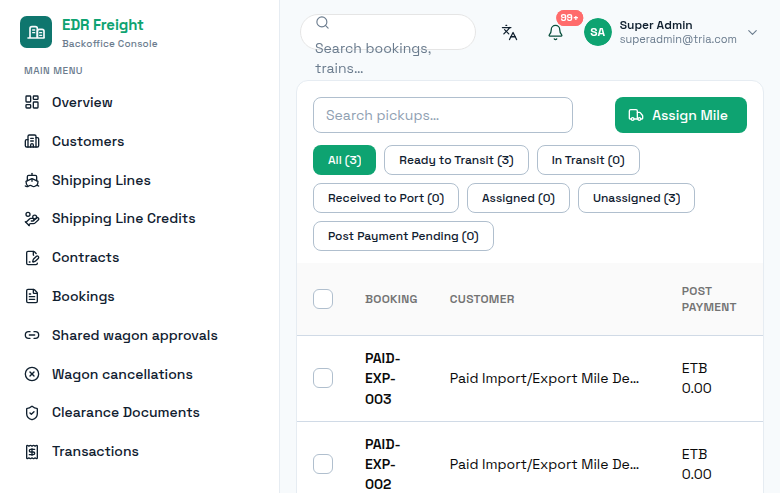
Task: Focus the Search pickups input field
Action: 443,115
